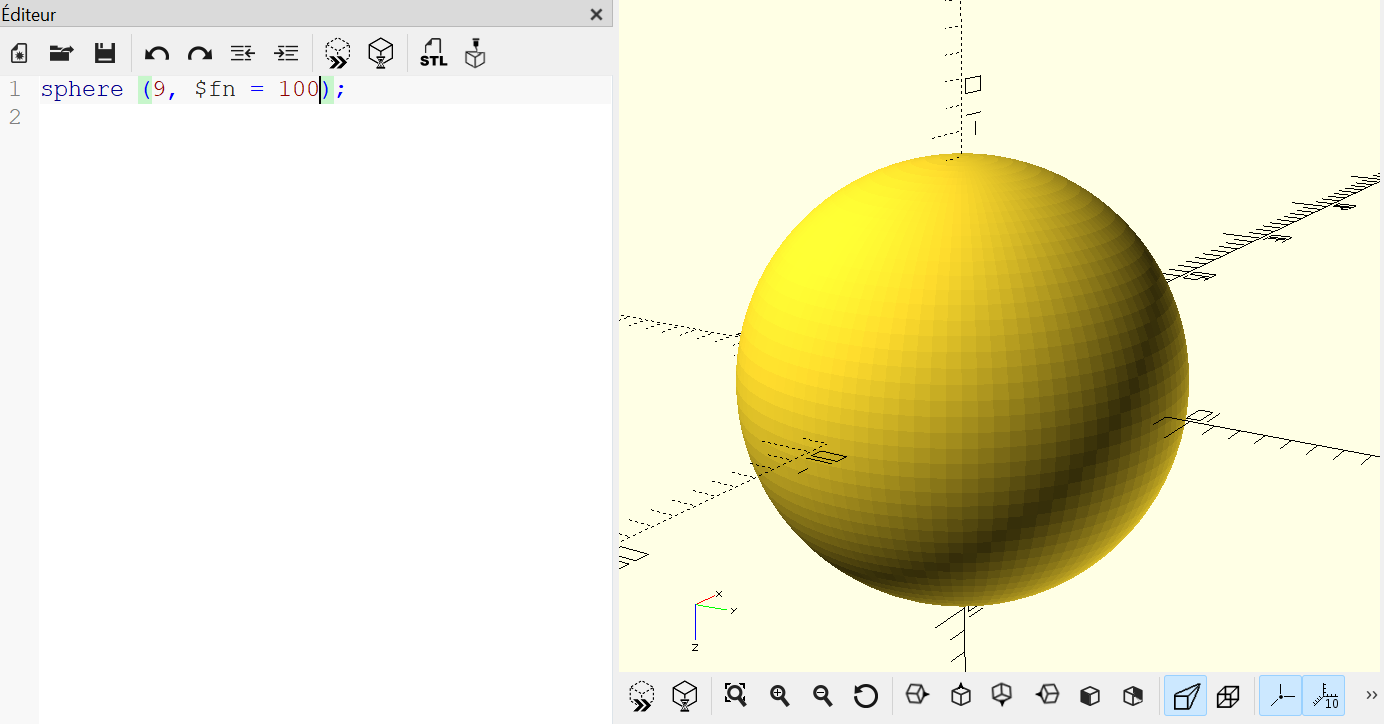This screenshot has height=724, width=1384.
Task: Export the model as STL
Action: click(x=433, y=53)
